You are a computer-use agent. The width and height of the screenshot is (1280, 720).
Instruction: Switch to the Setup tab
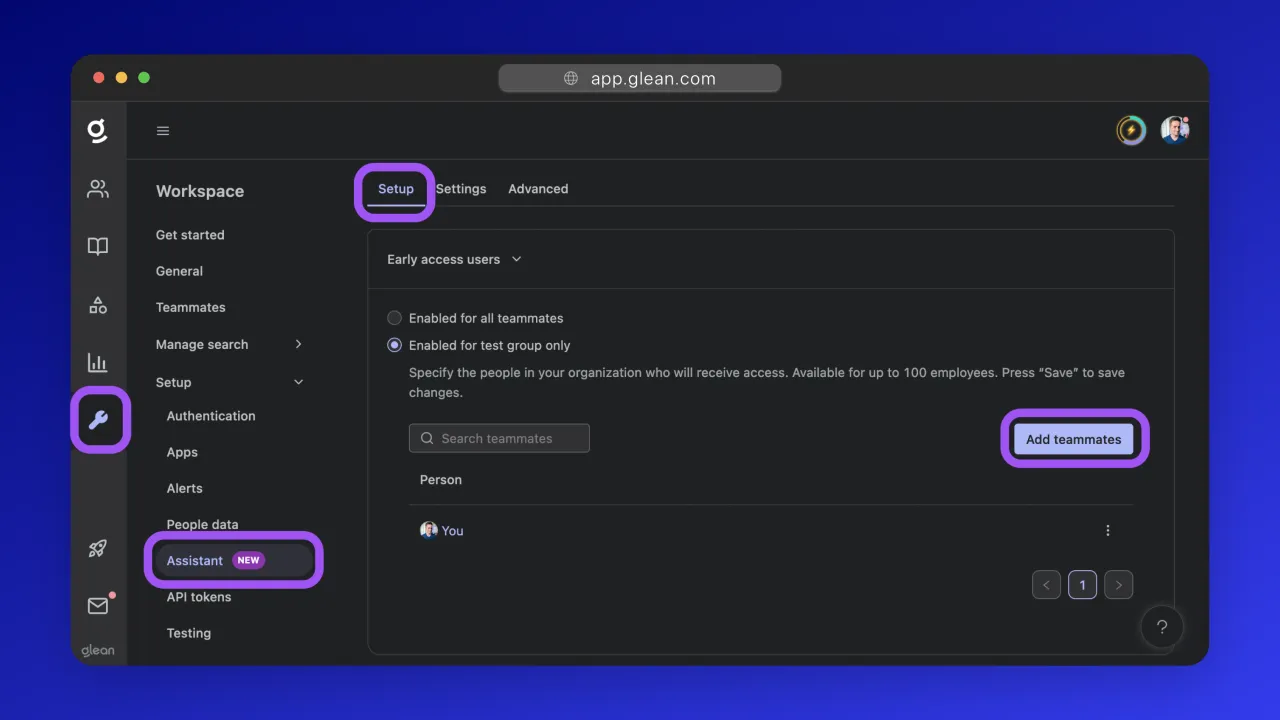tap(396, 189)
